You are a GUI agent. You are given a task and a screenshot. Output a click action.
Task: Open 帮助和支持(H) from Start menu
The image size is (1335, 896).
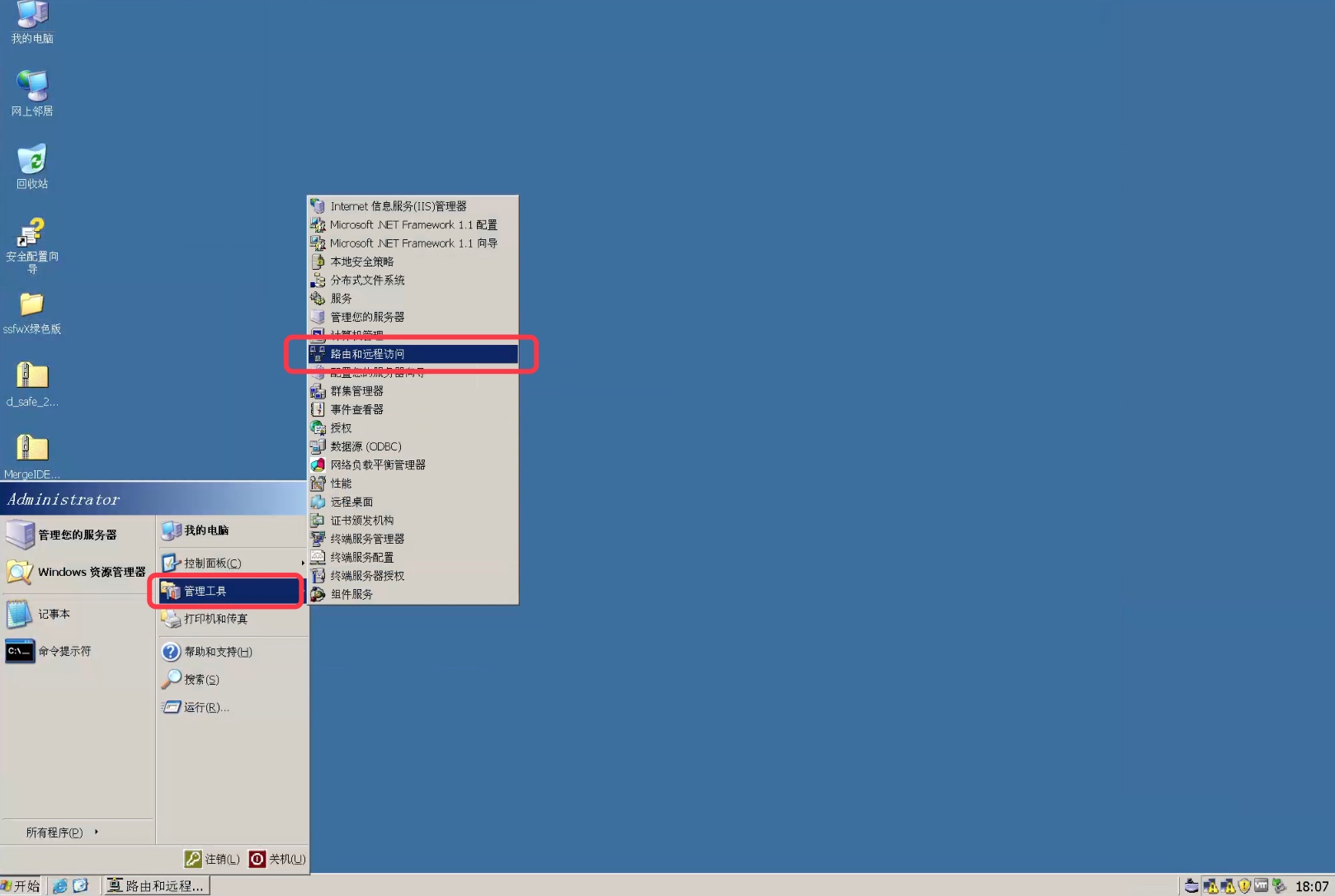[231, 652]
